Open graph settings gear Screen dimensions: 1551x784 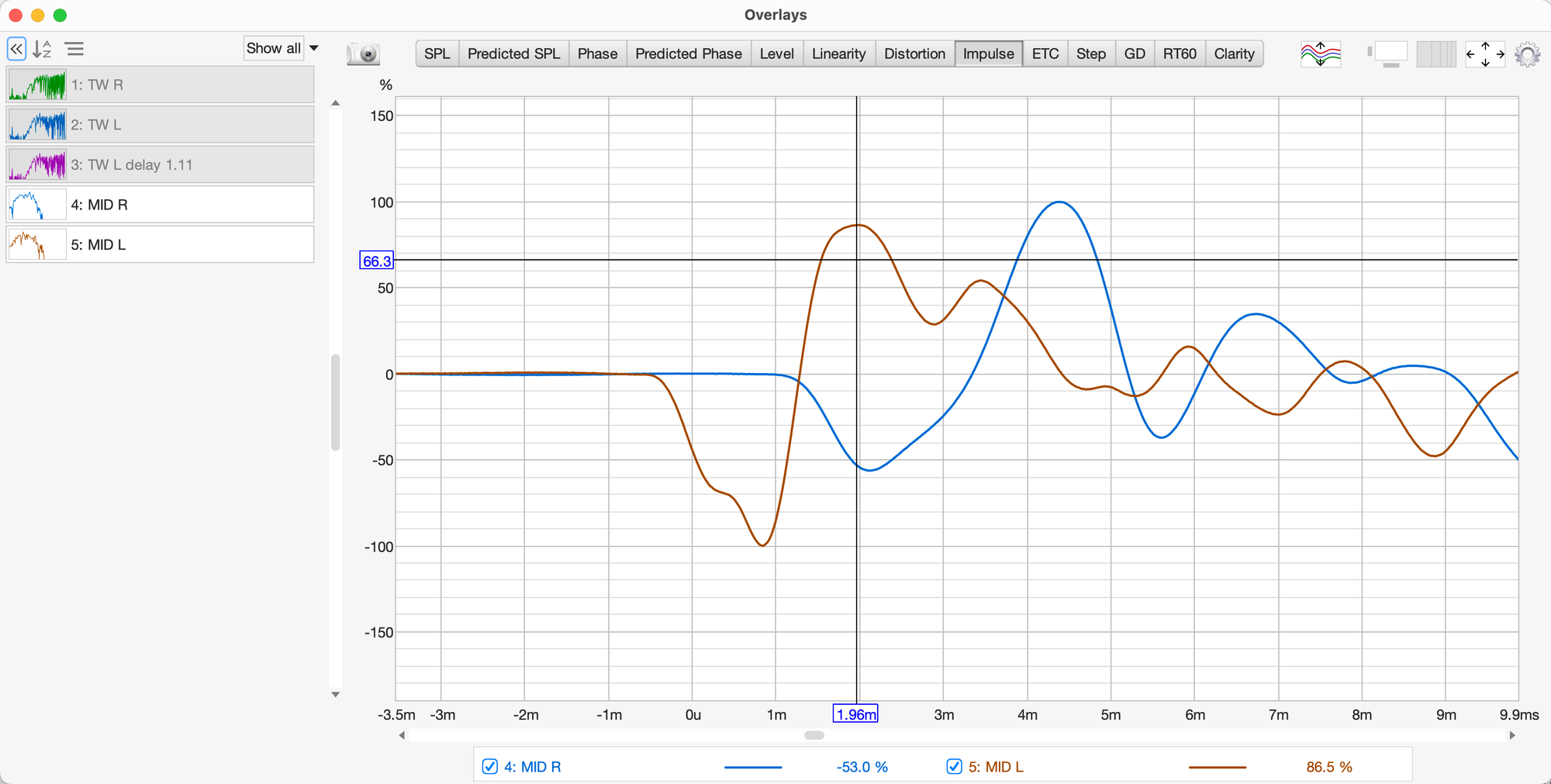pos(1527,54)
